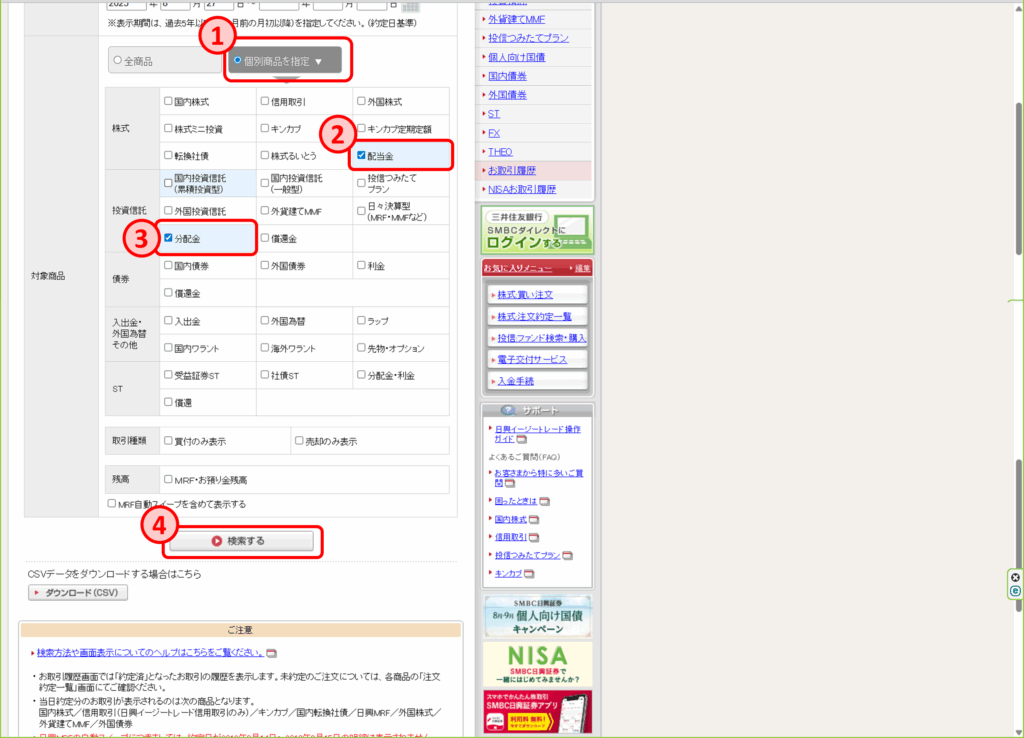Uncheck the 配当金 checkbox
The image size is (1024, 738).
coord(361,156)
